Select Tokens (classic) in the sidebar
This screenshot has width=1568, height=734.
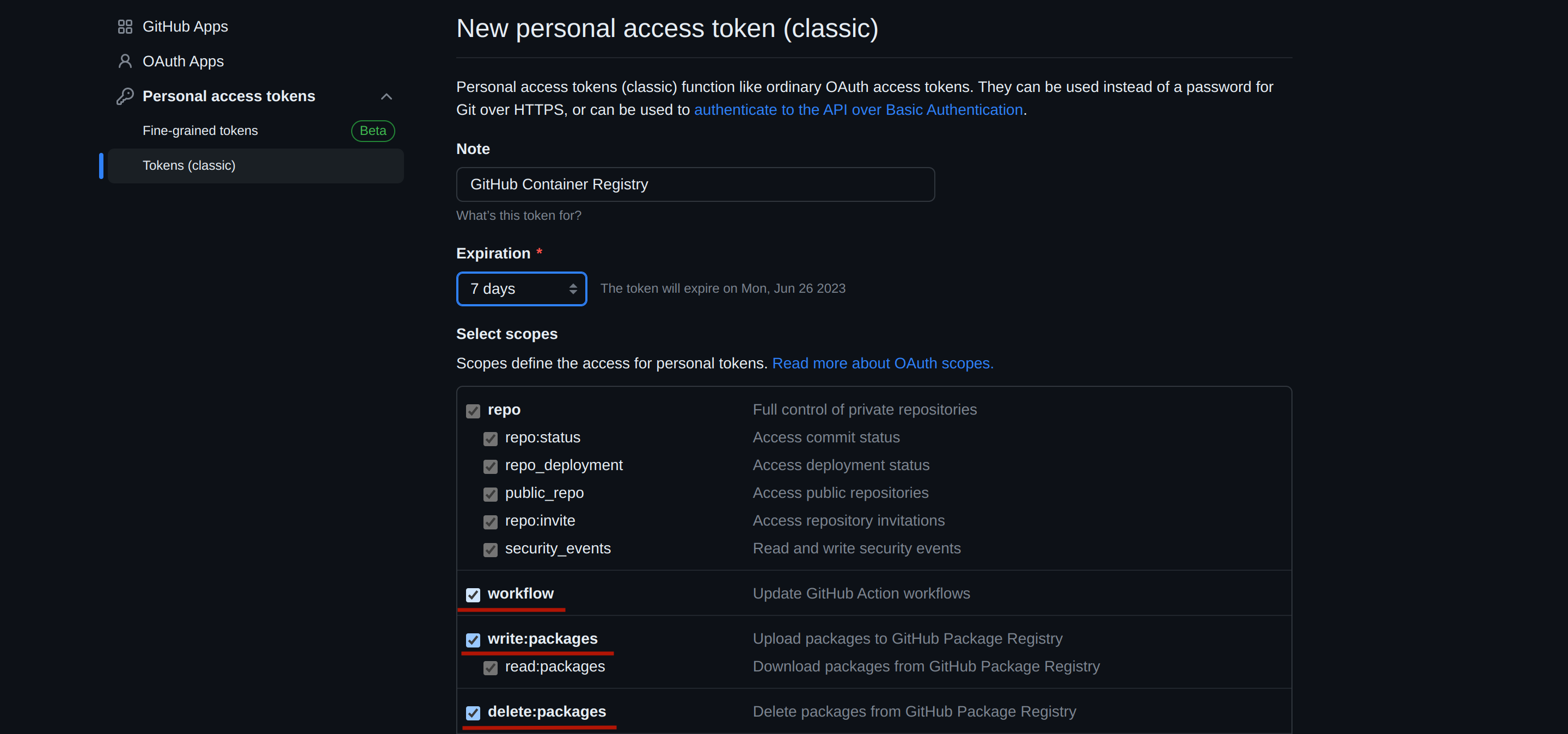[x=189, y=165]
